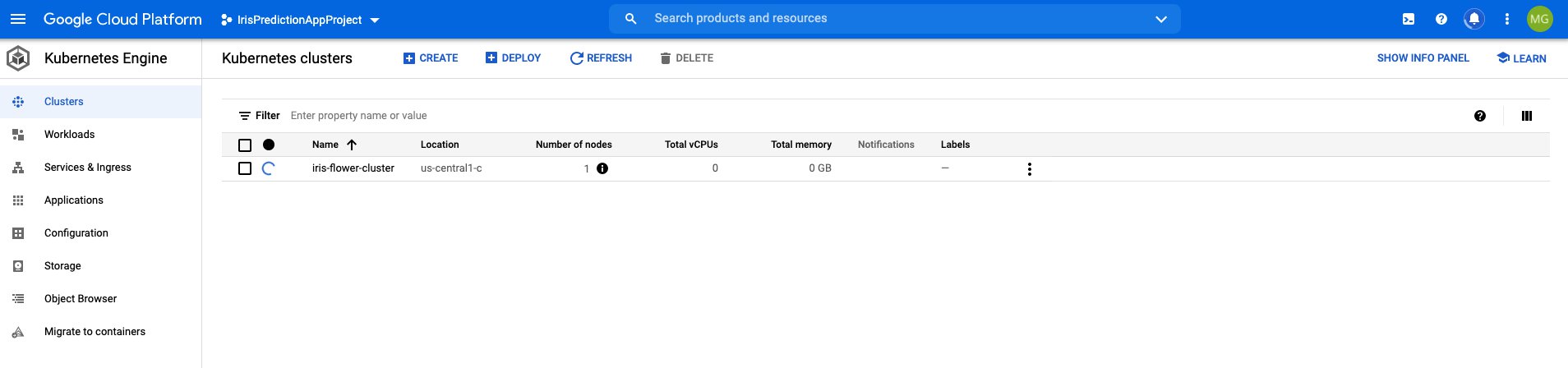Click the CREATE cluster button
This screenshot has height=368, width=1568.
coord(431,58)
